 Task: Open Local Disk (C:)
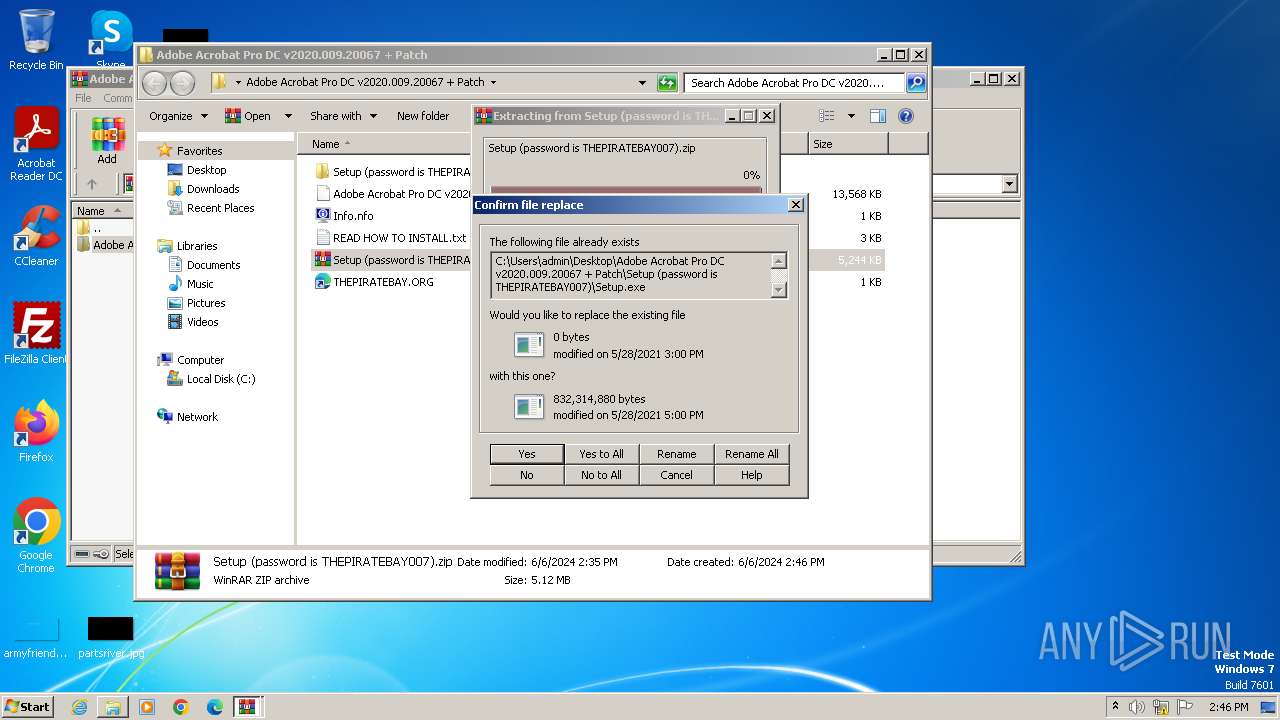pyautogui.click(x=220, y=379)
